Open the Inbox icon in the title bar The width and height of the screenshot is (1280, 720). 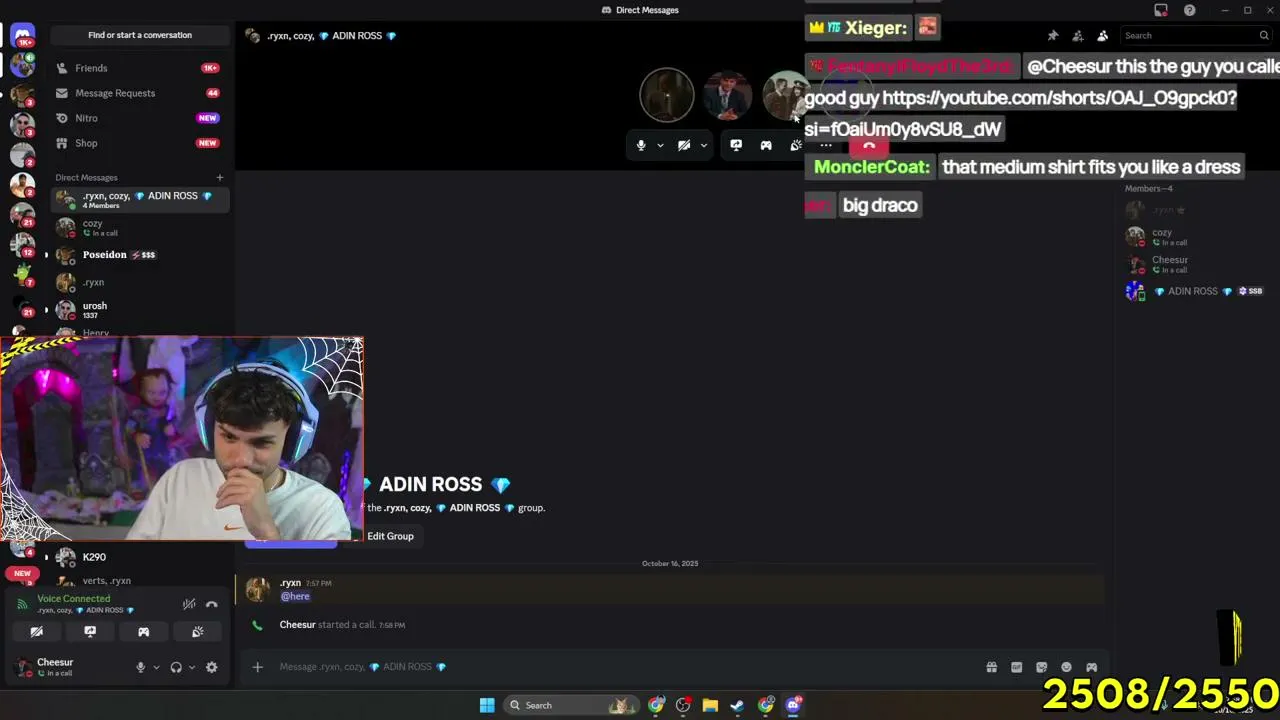coord(1161,10)
